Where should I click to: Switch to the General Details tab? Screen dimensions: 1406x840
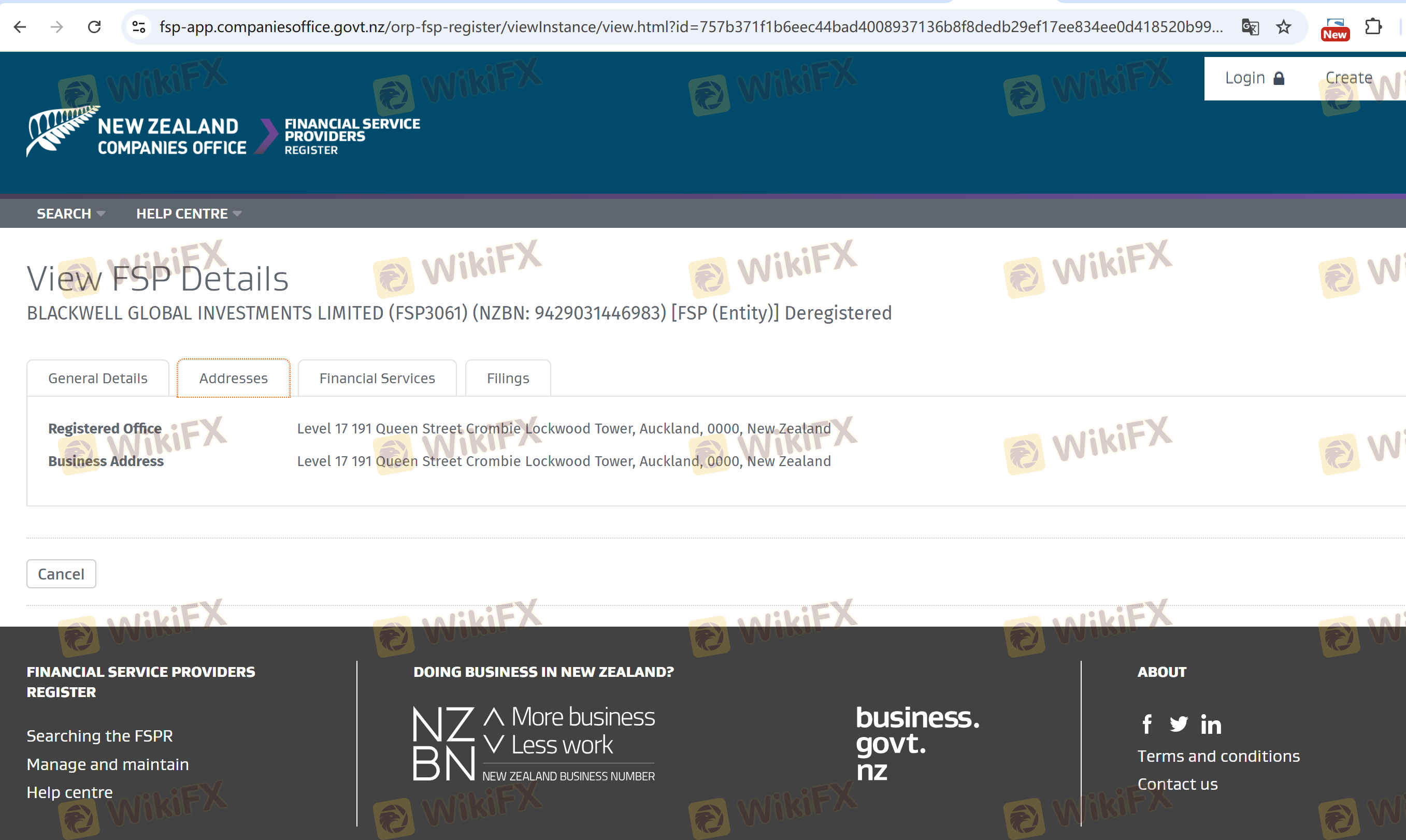coord(97,378)
